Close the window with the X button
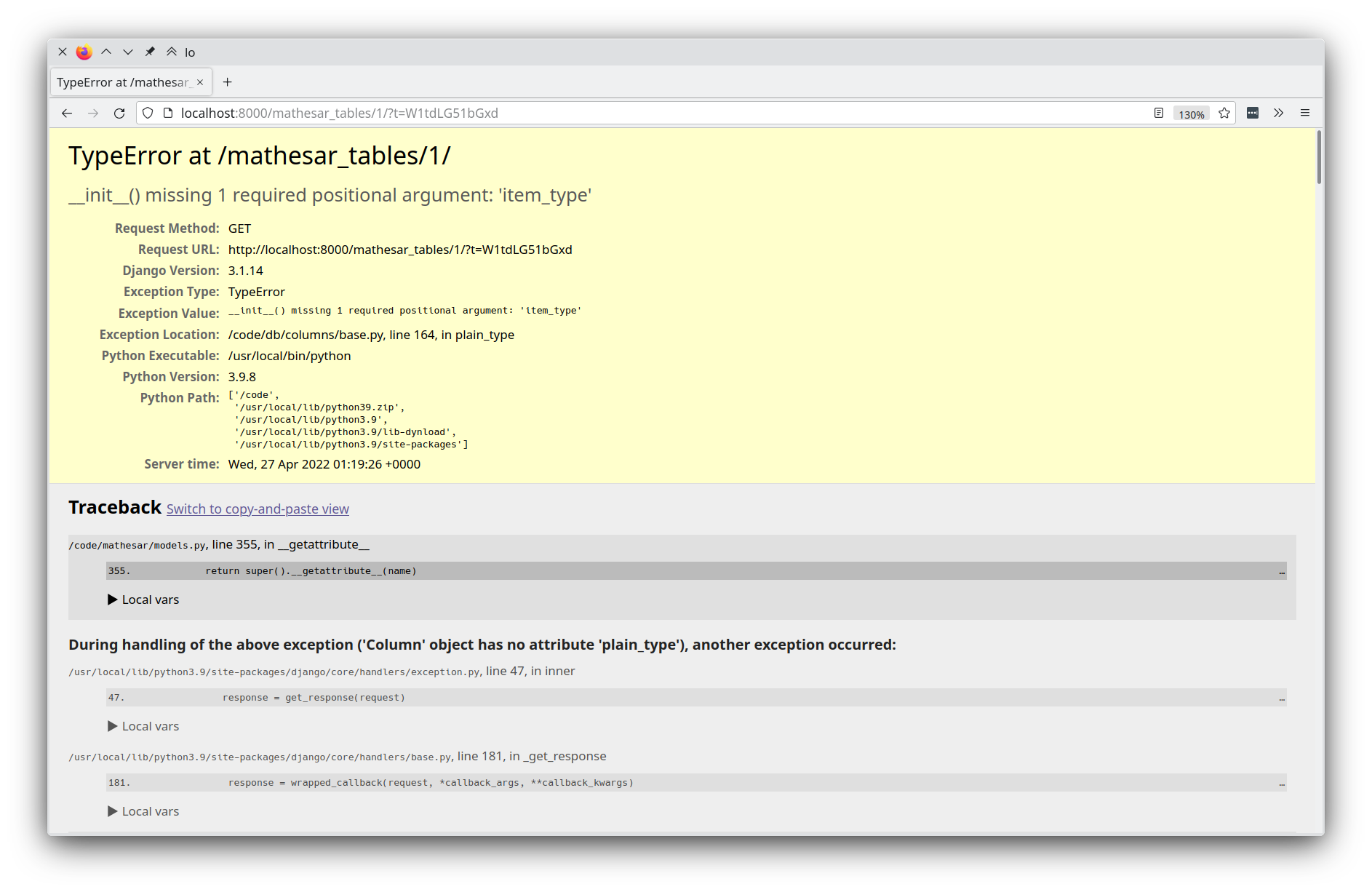Screen dimensions: 1372x892 63,52
